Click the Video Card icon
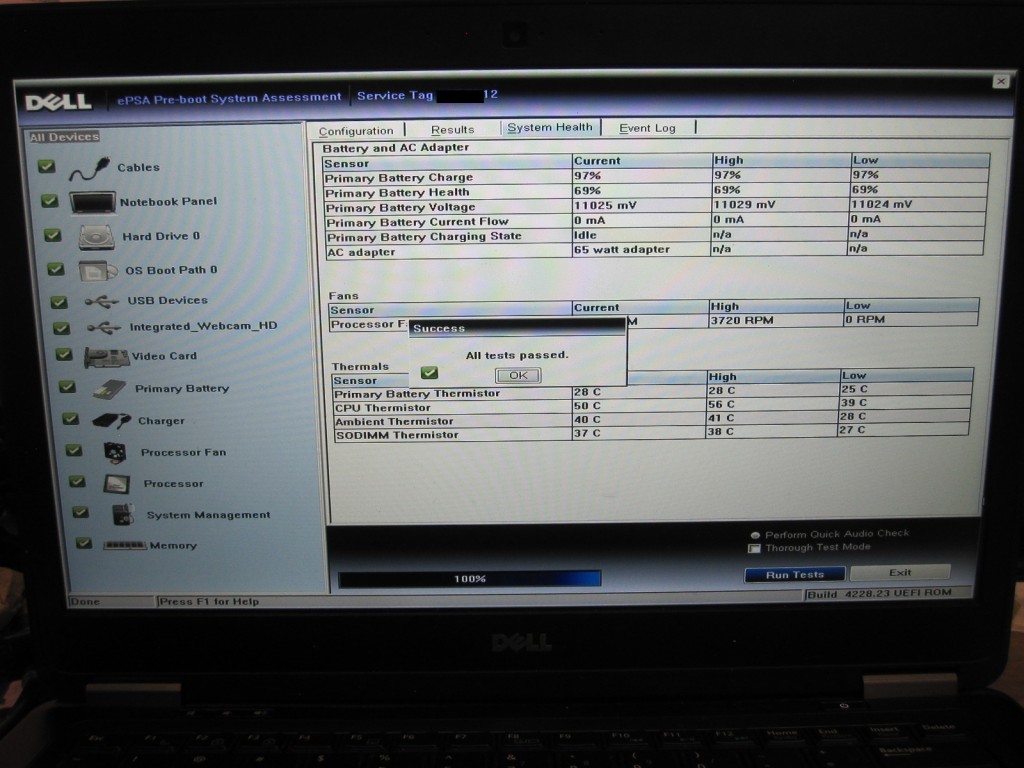The height and width of the screenshot is (768, 1024). (106, 357)
